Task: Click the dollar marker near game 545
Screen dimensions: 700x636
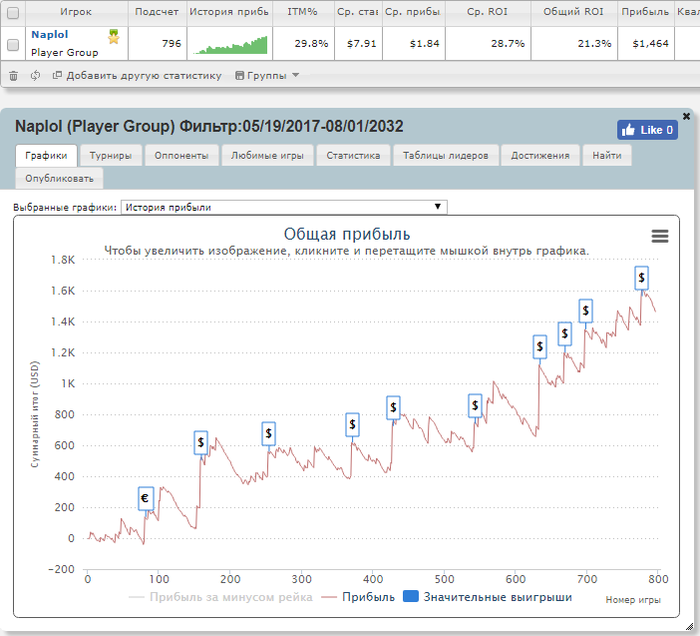Action: [x=475, y=405]
